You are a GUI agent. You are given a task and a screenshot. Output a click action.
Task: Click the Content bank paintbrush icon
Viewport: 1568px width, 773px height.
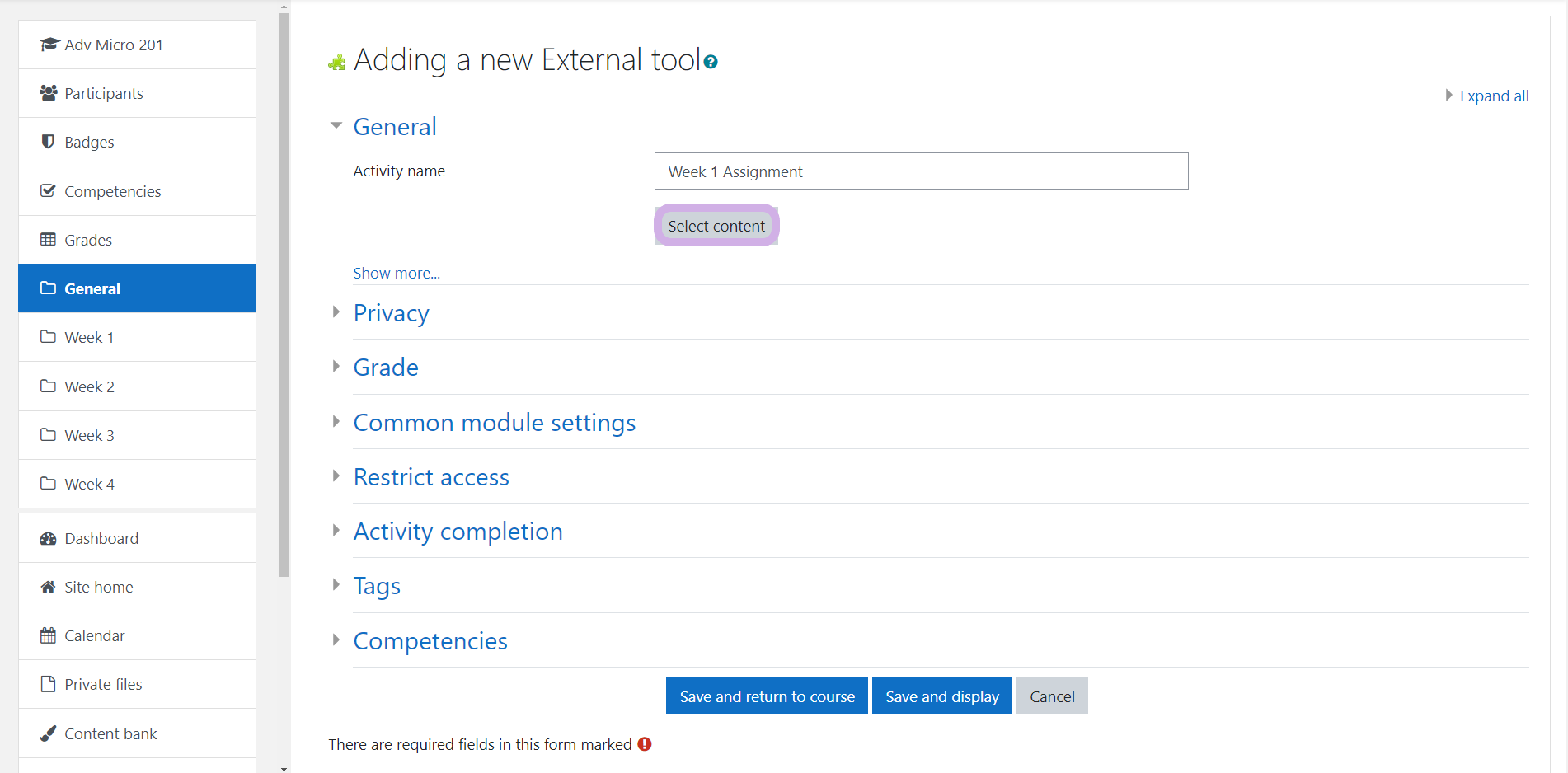[49, 733]
